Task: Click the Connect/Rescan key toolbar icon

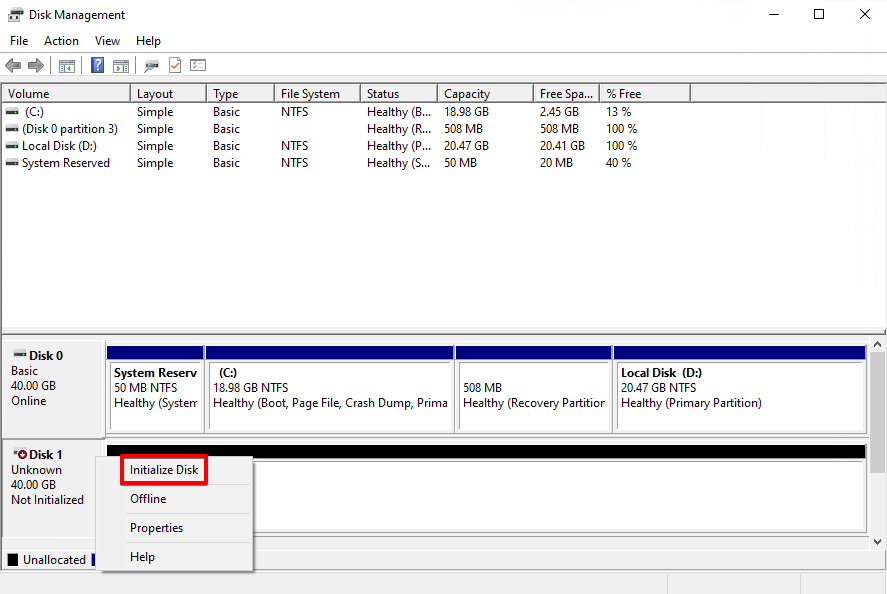Action: click(x=151, y=66)
